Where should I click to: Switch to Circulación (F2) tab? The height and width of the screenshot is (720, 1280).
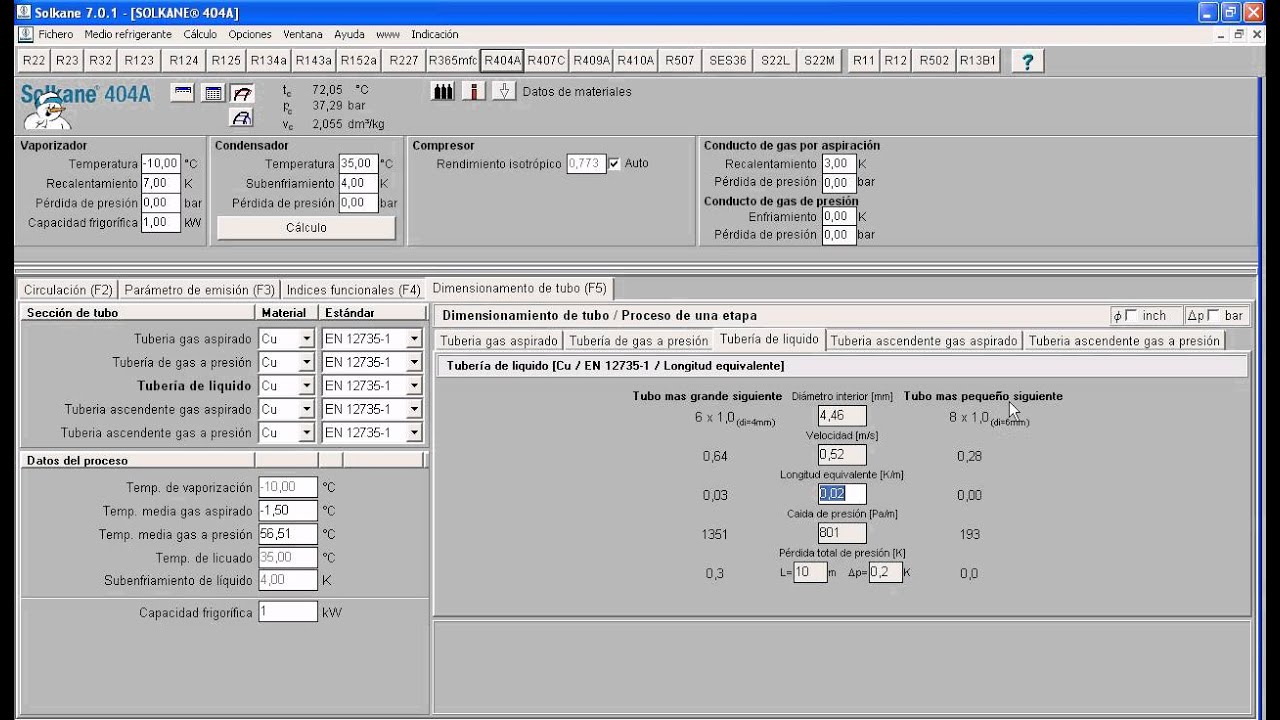click(68, 290)
